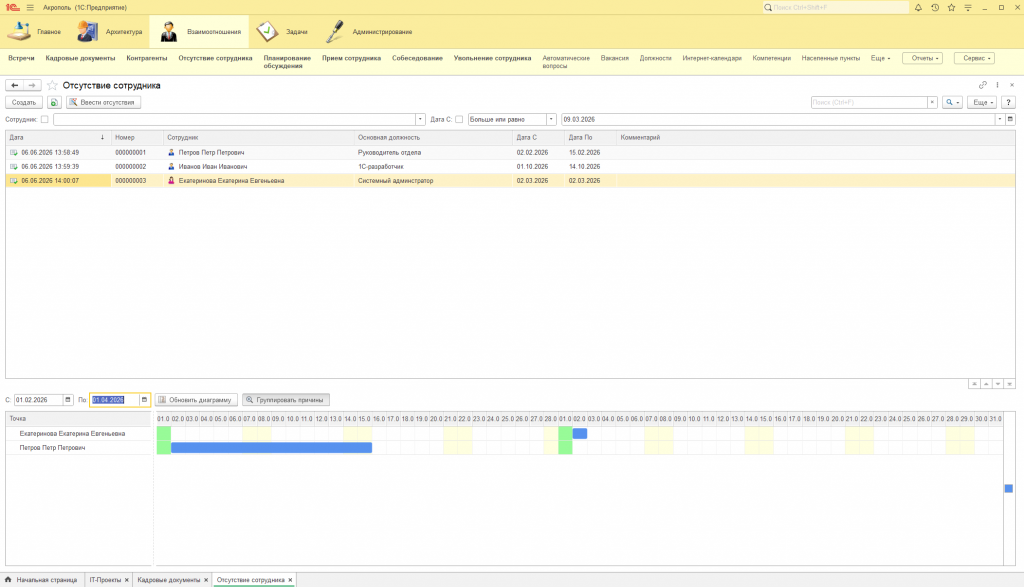Viewport: 1024px width, 587px height.
Task: Click the Создать button
Action: (24, 103)
